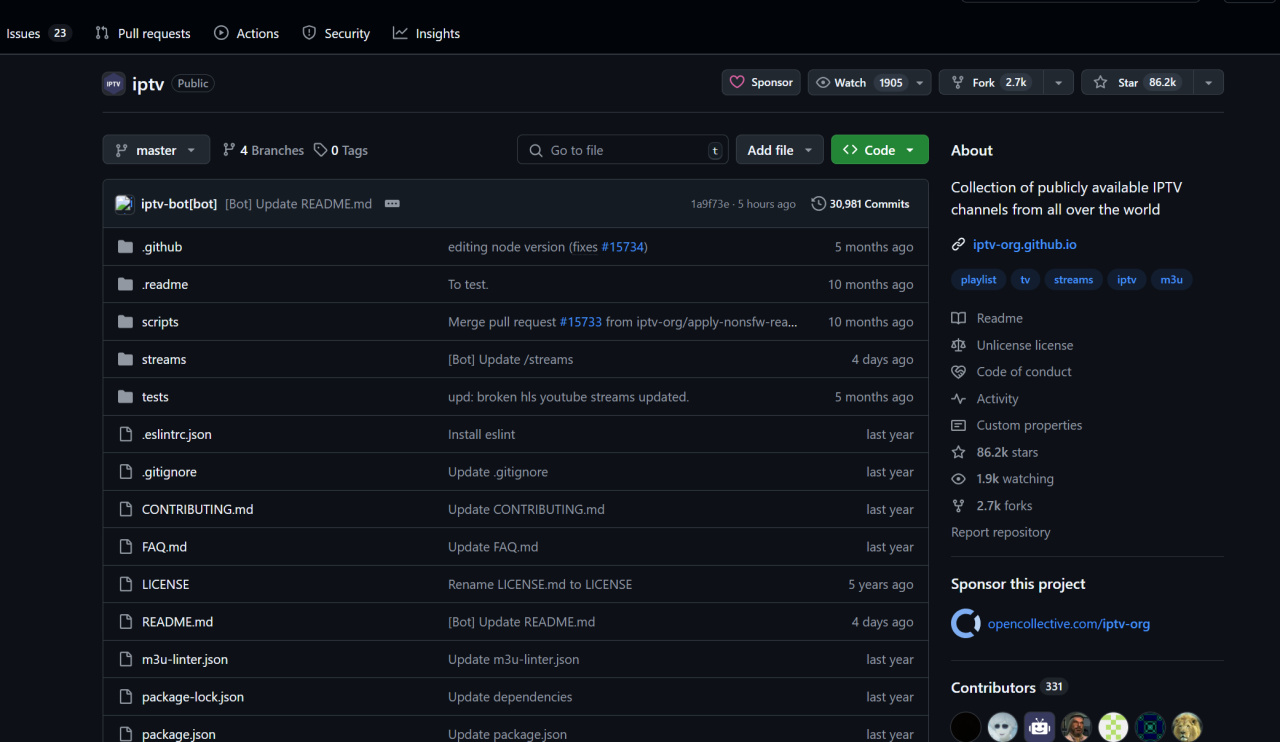This screenshot has height=742, width=1280.
Task: Click the Report repository link
Action: [x=1001, y=533]
